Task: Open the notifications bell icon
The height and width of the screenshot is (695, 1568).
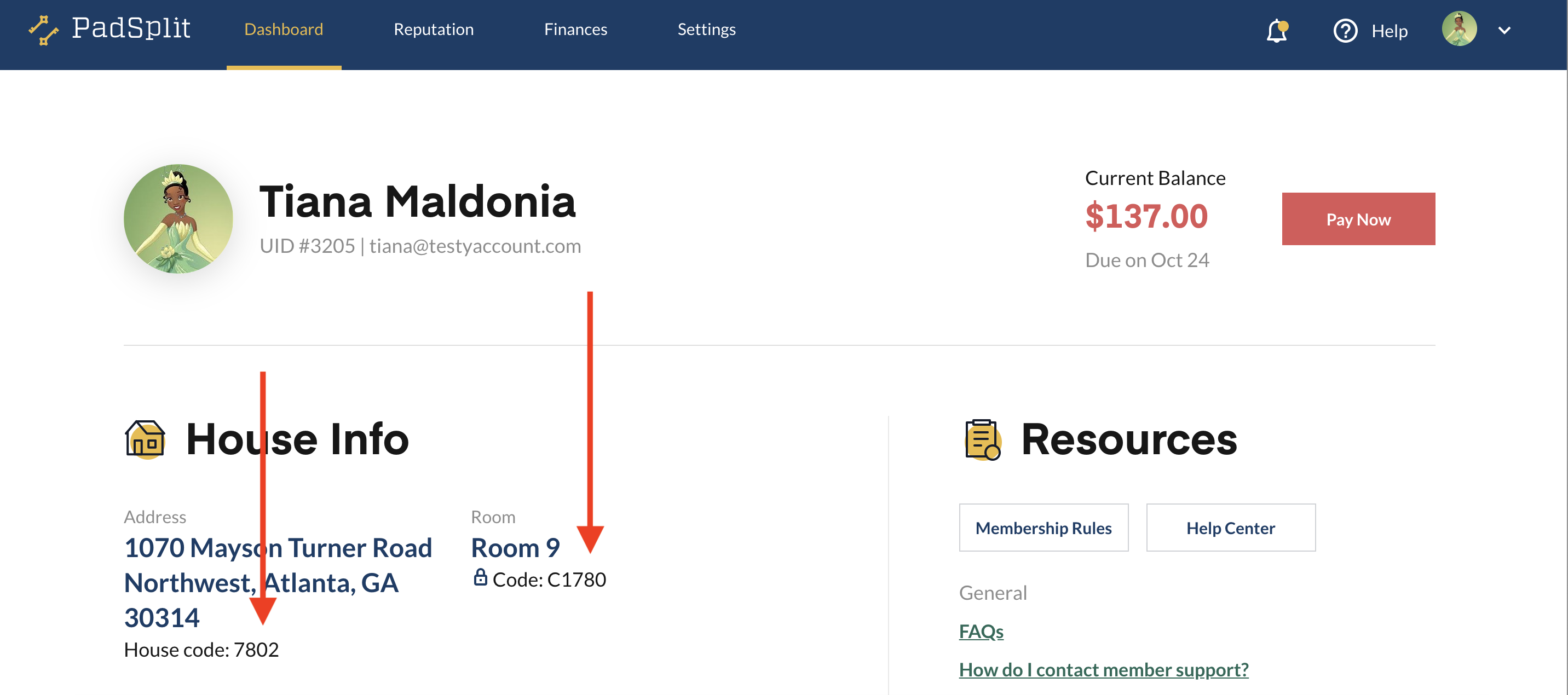Action: click(x=1277, y=31)
